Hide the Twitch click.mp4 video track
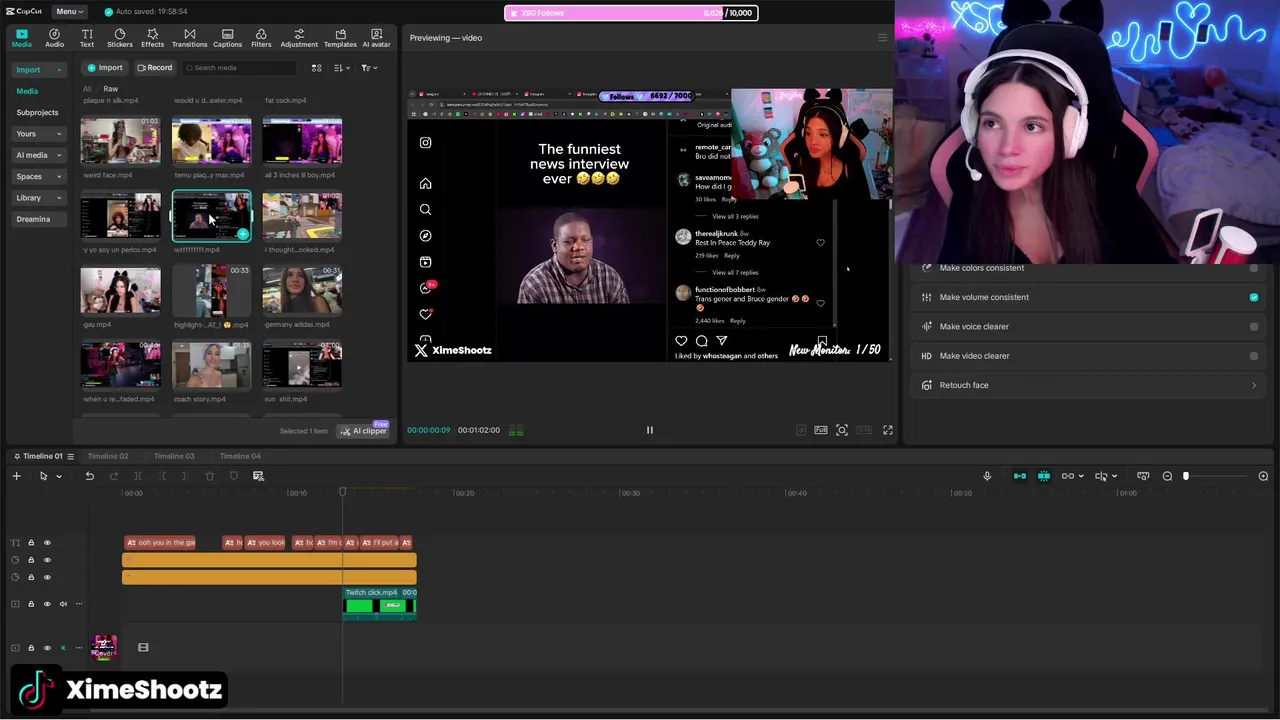 click(x=47, y=604)
